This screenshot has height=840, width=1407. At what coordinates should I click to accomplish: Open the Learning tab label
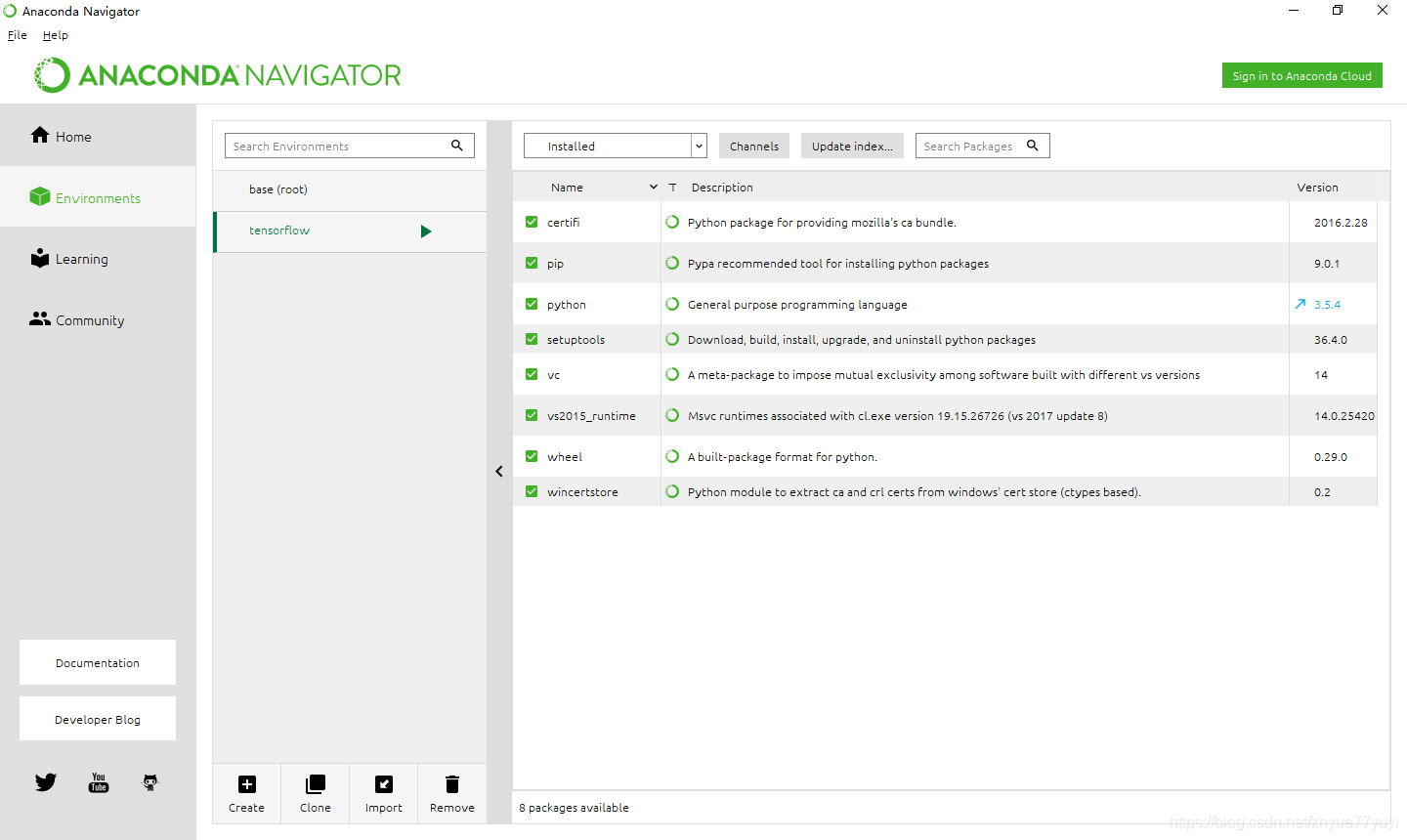tap(82, 259)
